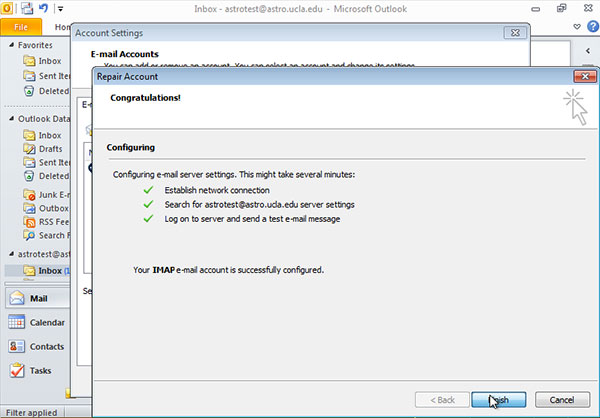Click the Drafts folder pencil icon
This screenshot has height=418, width=600.
(29, 149)
